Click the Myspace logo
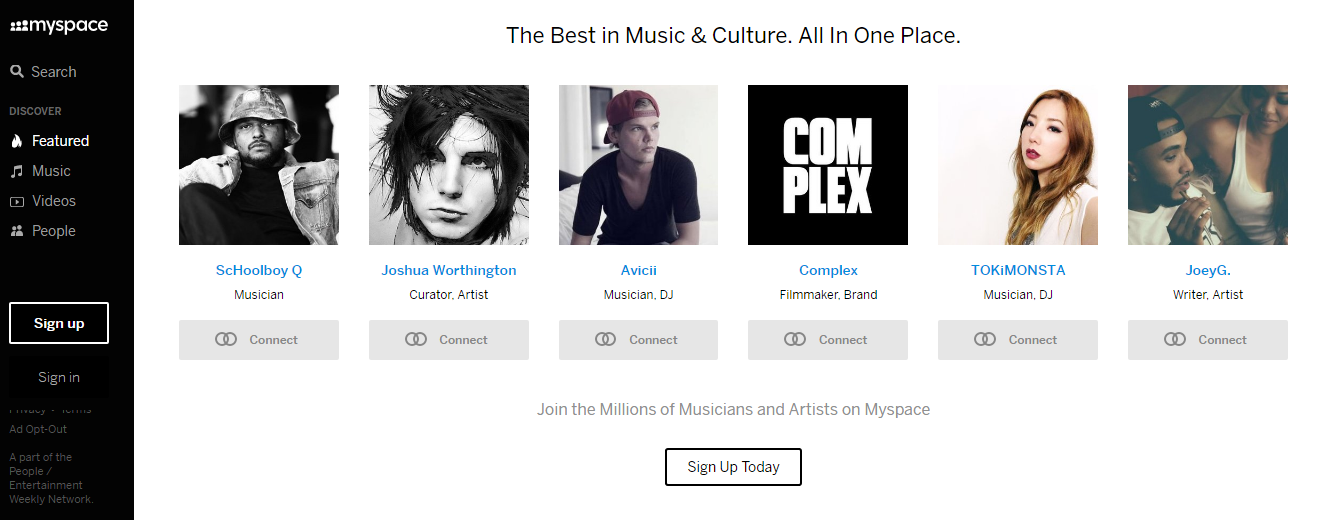1327x520 pixels. click(58, 26)
